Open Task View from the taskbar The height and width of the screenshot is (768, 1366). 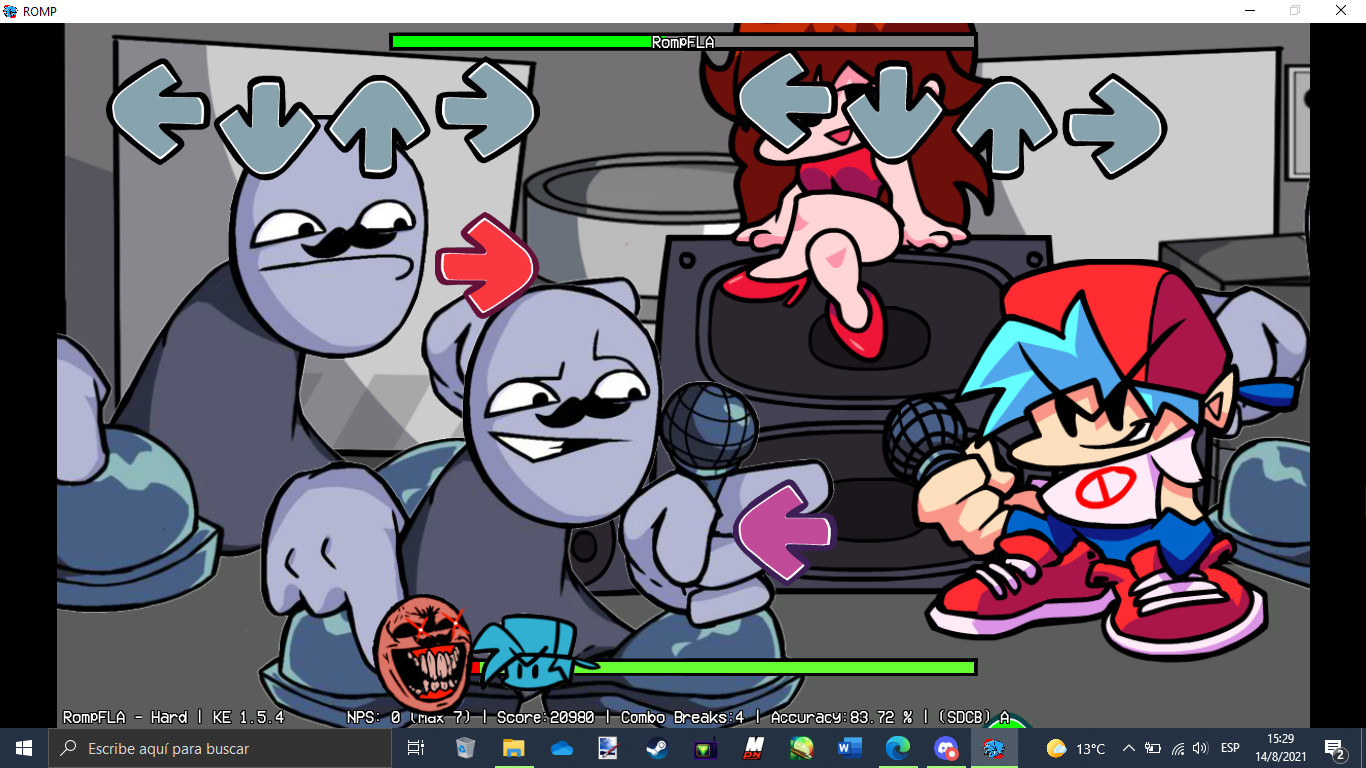coord(416,748)
